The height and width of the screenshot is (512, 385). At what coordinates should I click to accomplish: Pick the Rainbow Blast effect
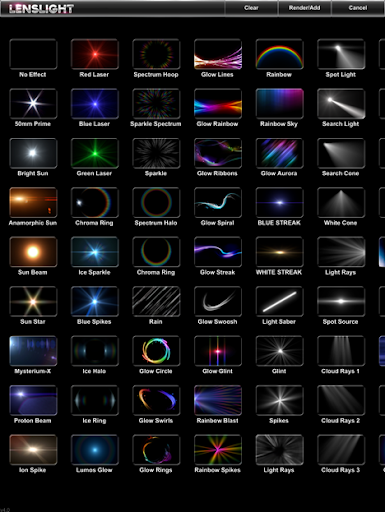click(x=218, y=400)
